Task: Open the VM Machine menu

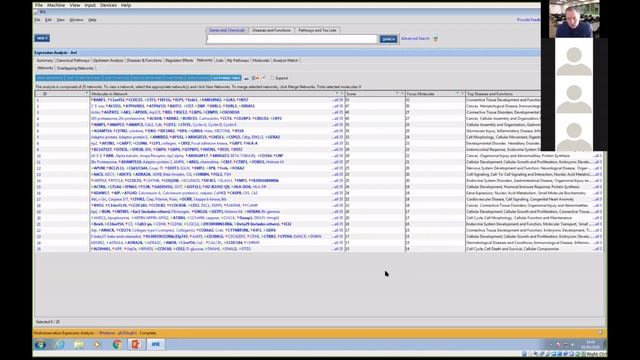Action: click(x=56, y=5)
